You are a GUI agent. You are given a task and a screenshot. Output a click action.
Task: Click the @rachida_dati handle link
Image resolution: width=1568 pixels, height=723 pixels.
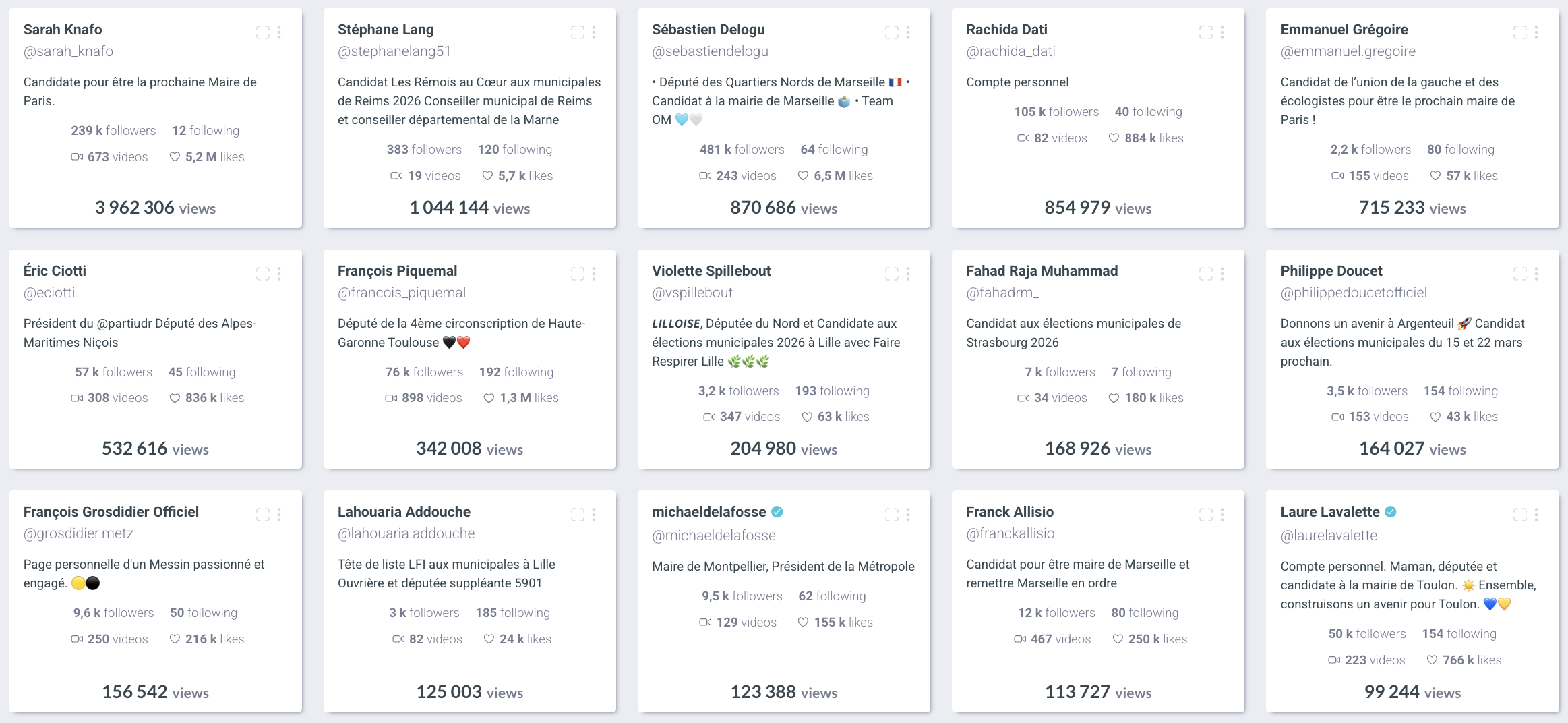1011,51
